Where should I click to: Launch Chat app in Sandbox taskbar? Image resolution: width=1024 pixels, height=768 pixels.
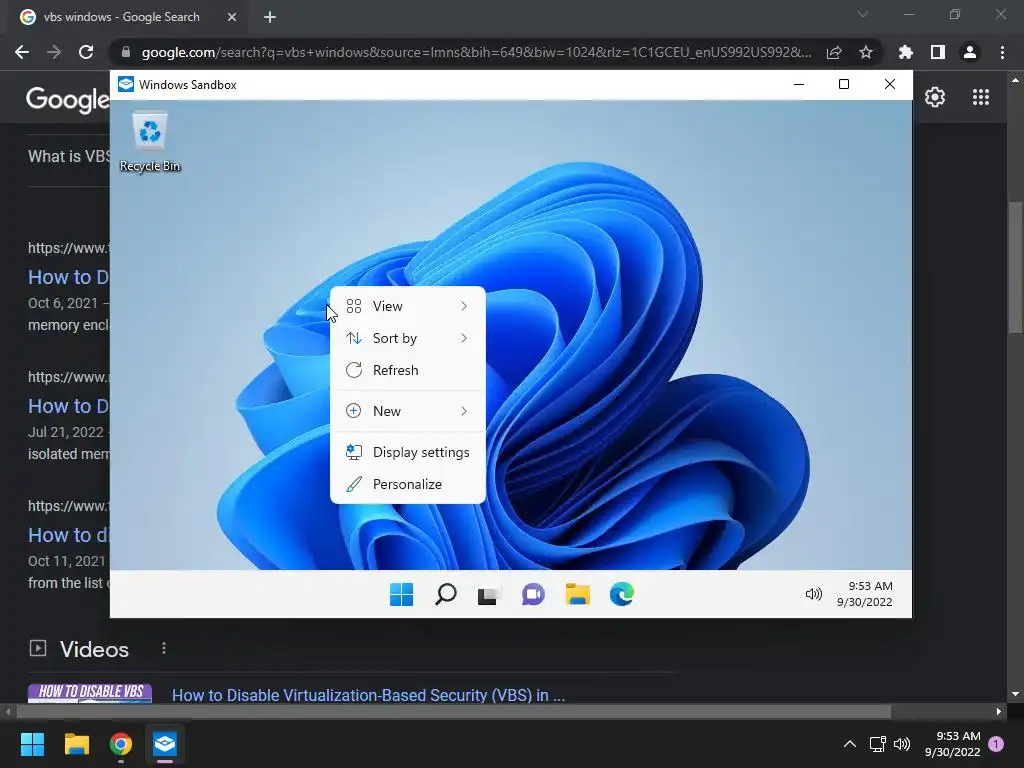pos(533,594)
